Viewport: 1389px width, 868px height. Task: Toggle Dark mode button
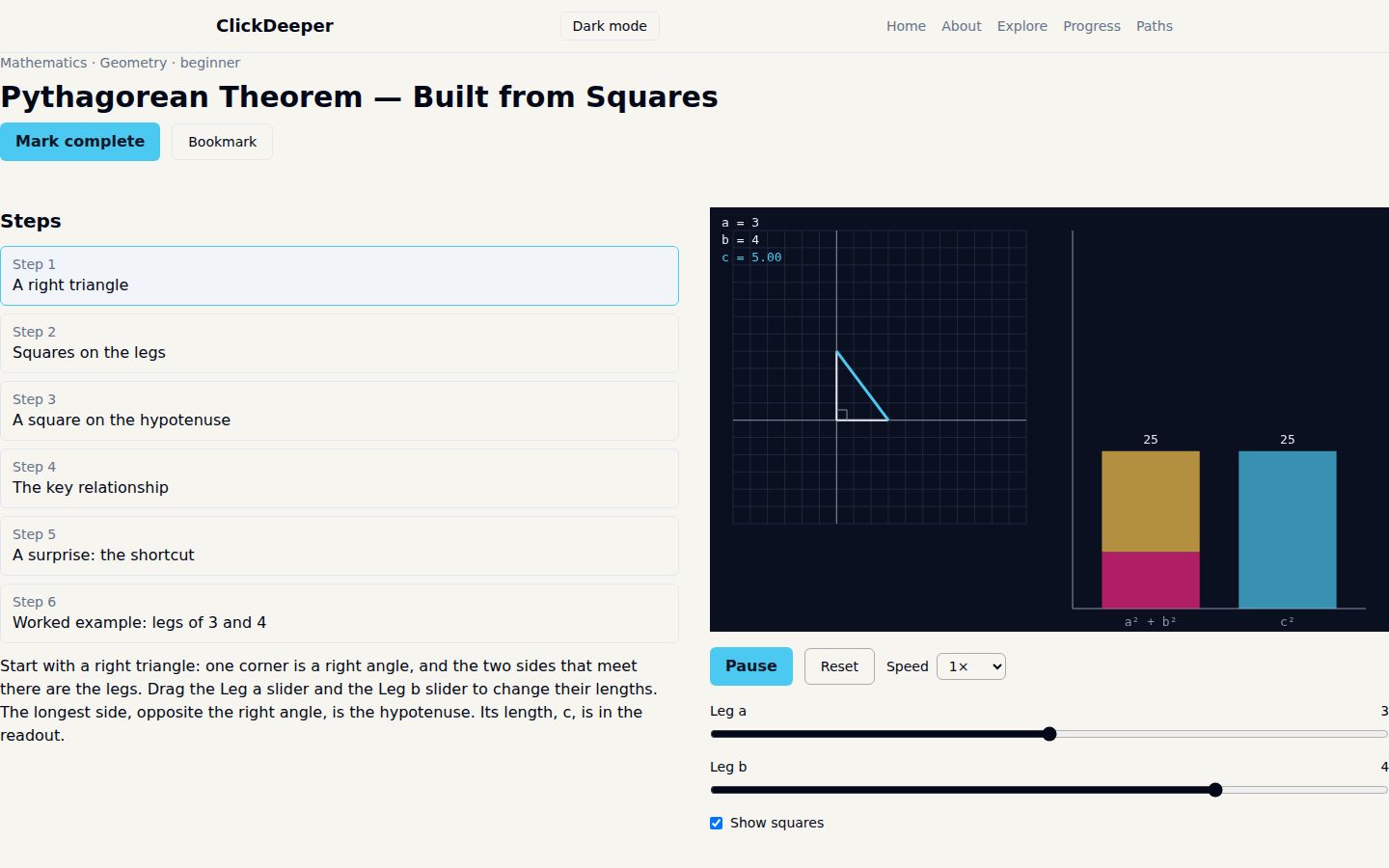click(x=610, y=26)
